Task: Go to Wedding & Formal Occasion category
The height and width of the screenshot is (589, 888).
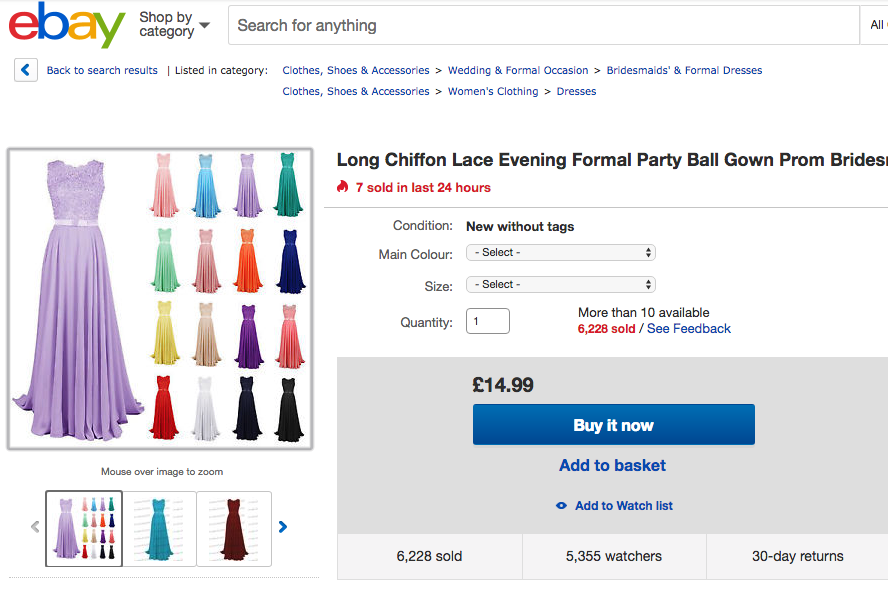Action: click(x=518, y=70)
